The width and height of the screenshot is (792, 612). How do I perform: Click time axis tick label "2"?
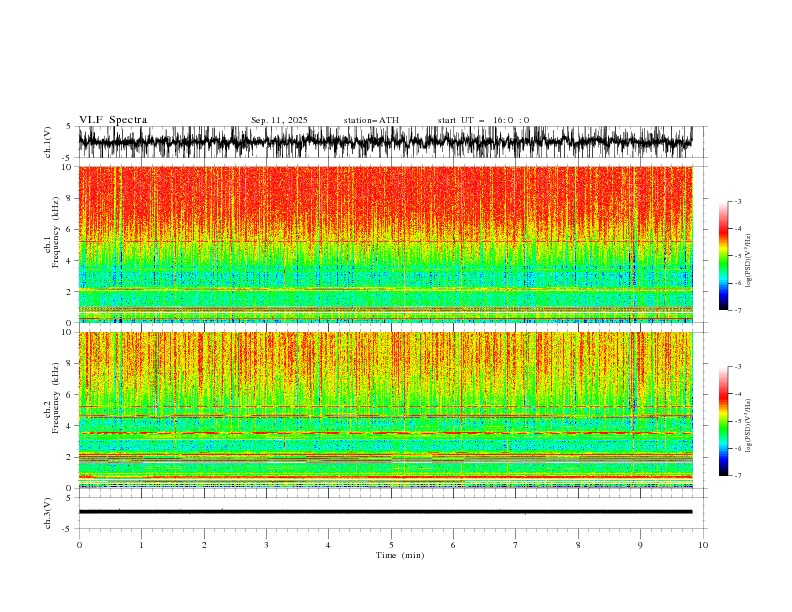[204, 545]
